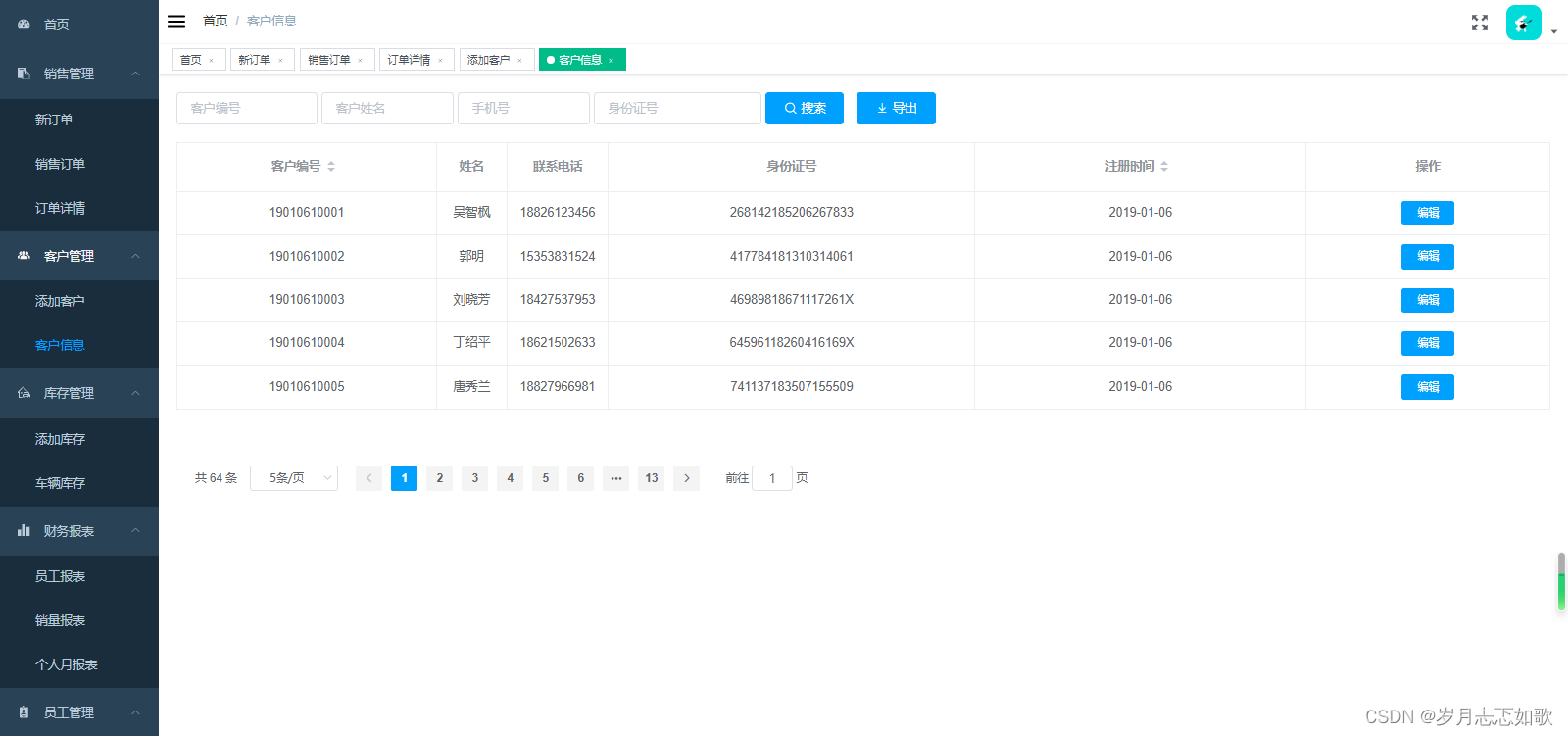Focus the 手机号 search field

[x=523, y=108]
